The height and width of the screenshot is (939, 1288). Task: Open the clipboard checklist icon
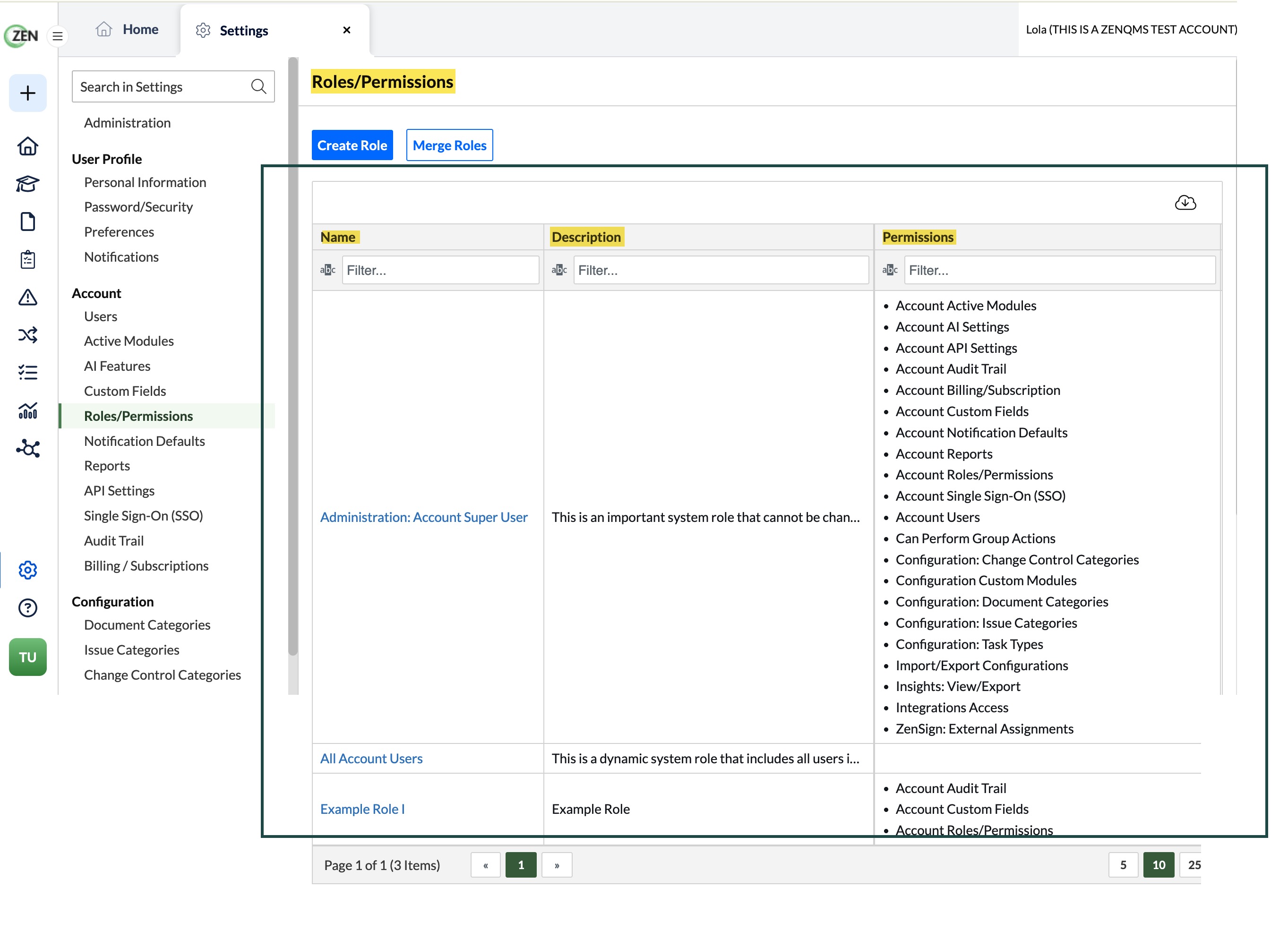pos(27,259)
